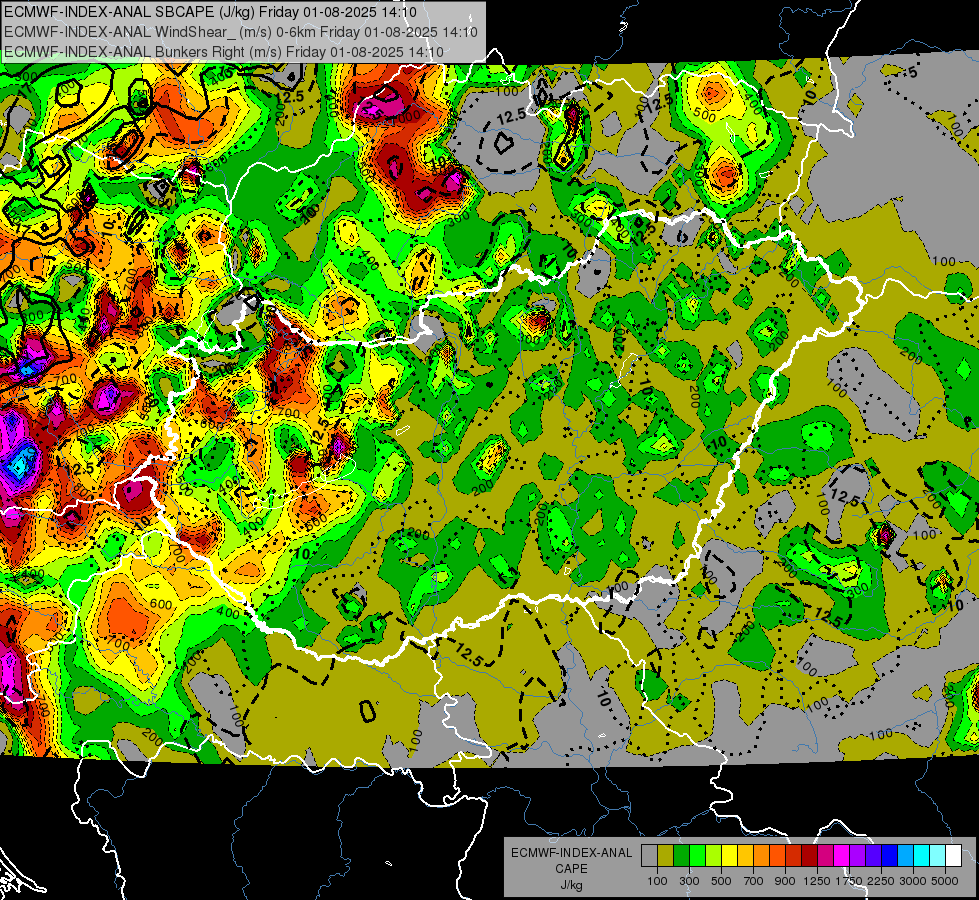Click the J/kg unit label in legend

coord(572,885)
